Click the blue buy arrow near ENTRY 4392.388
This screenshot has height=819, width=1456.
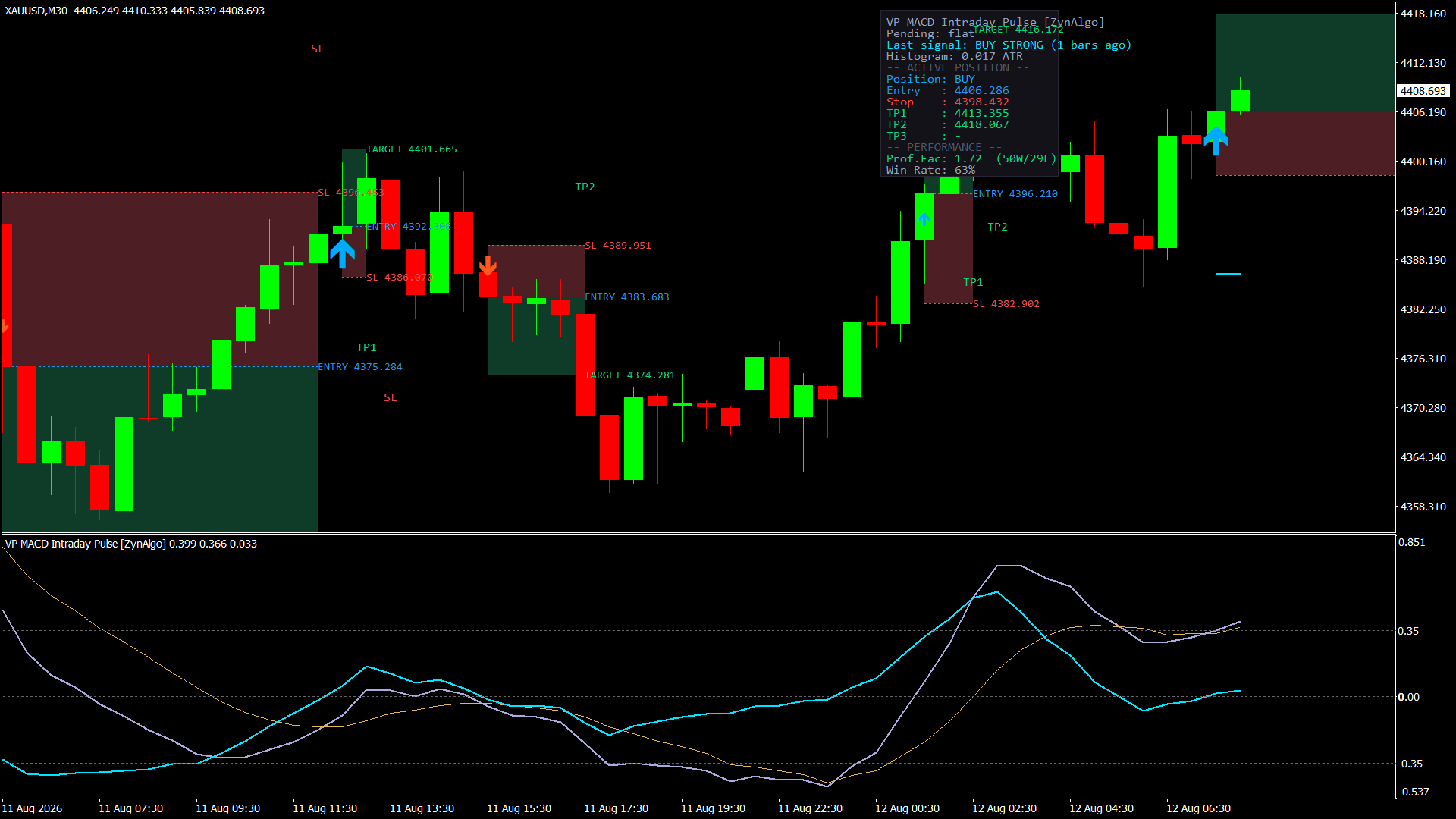(342, 253)
